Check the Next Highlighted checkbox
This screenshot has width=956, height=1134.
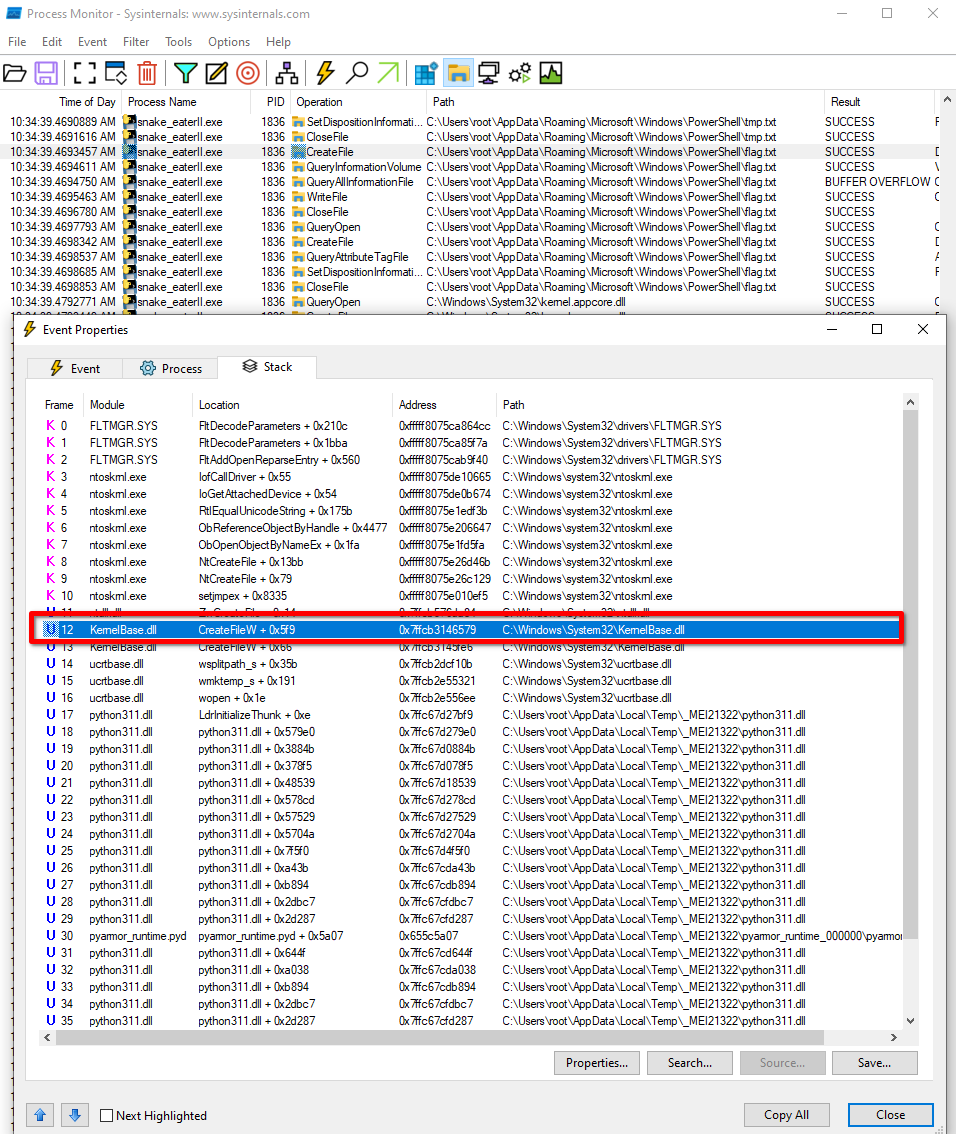(106, 1115)
